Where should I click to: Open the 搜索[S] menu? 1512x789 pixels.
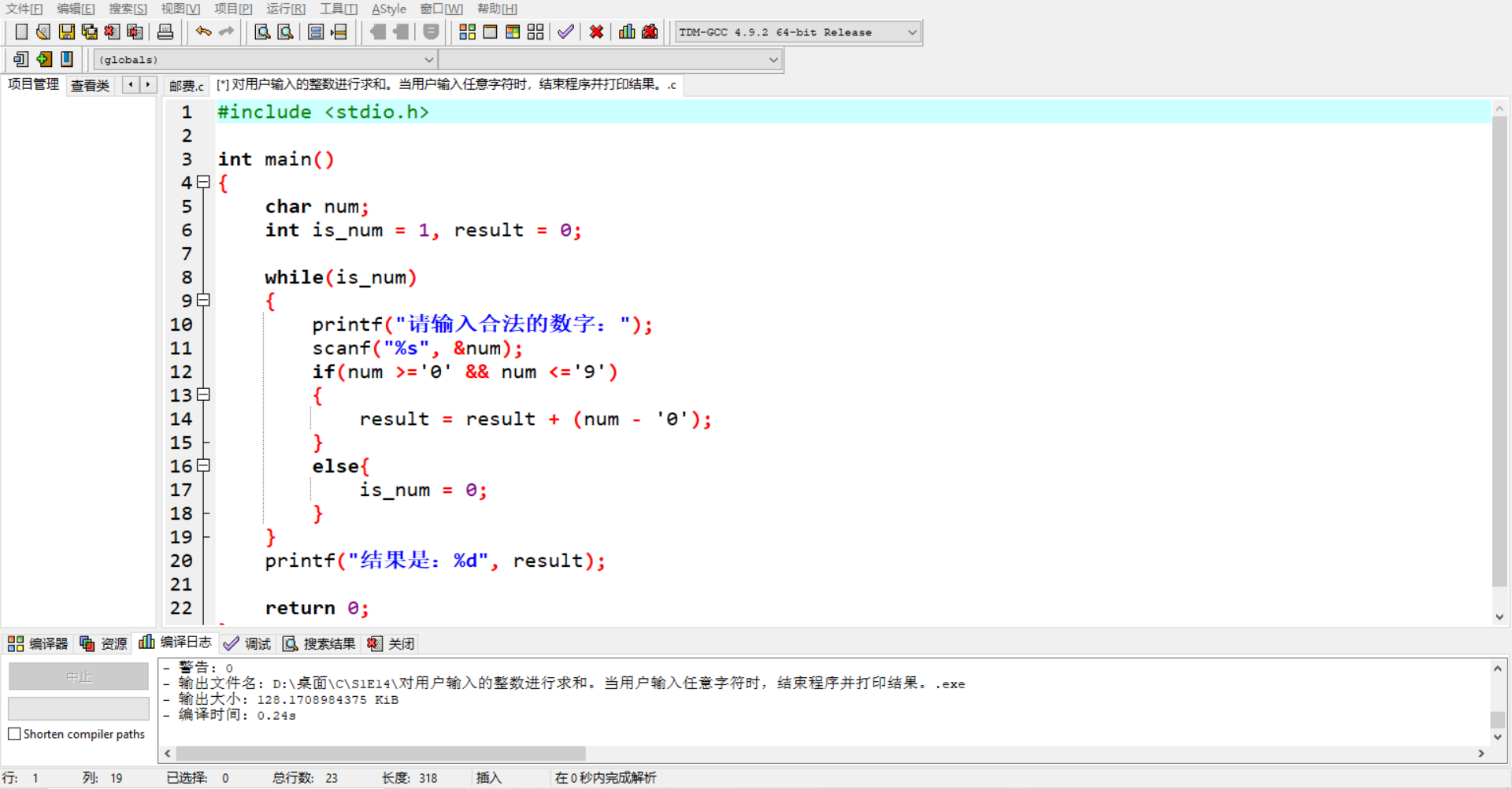[128, 9]
